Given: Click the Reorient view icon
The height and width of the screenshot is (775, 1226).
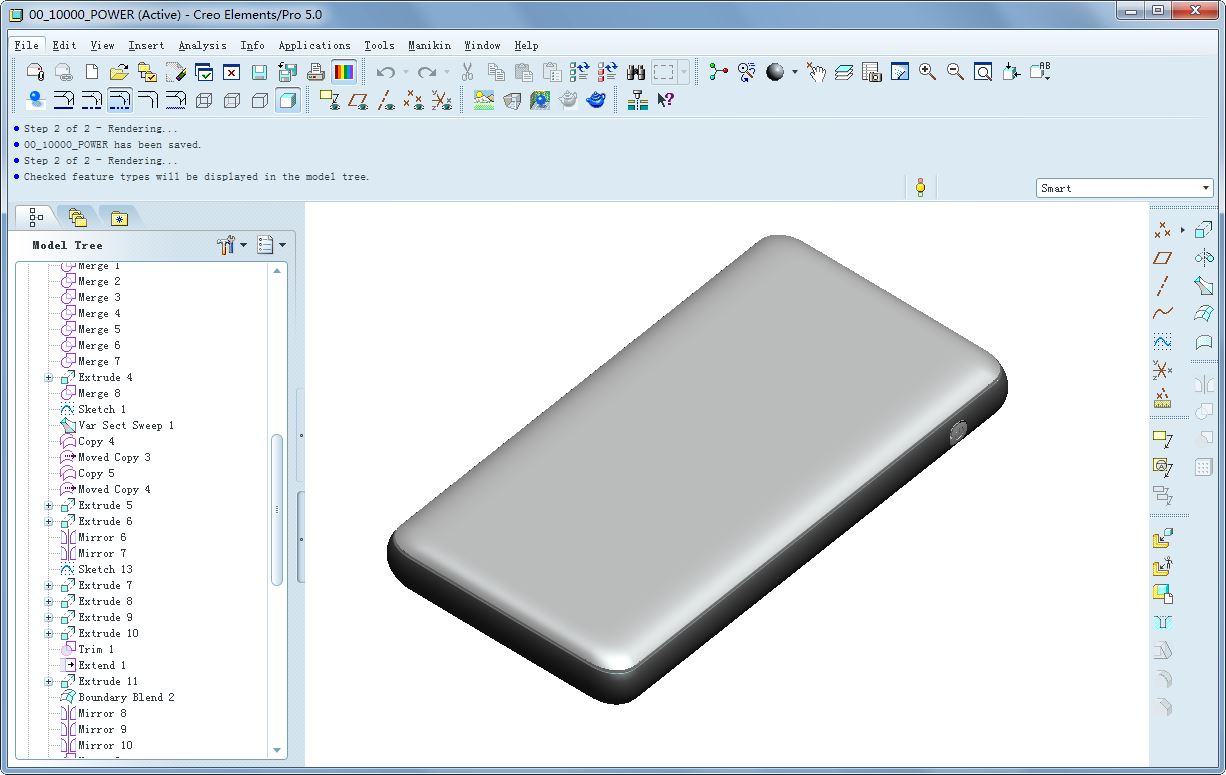Looking at the screenshot, I should pos(1011,72).
